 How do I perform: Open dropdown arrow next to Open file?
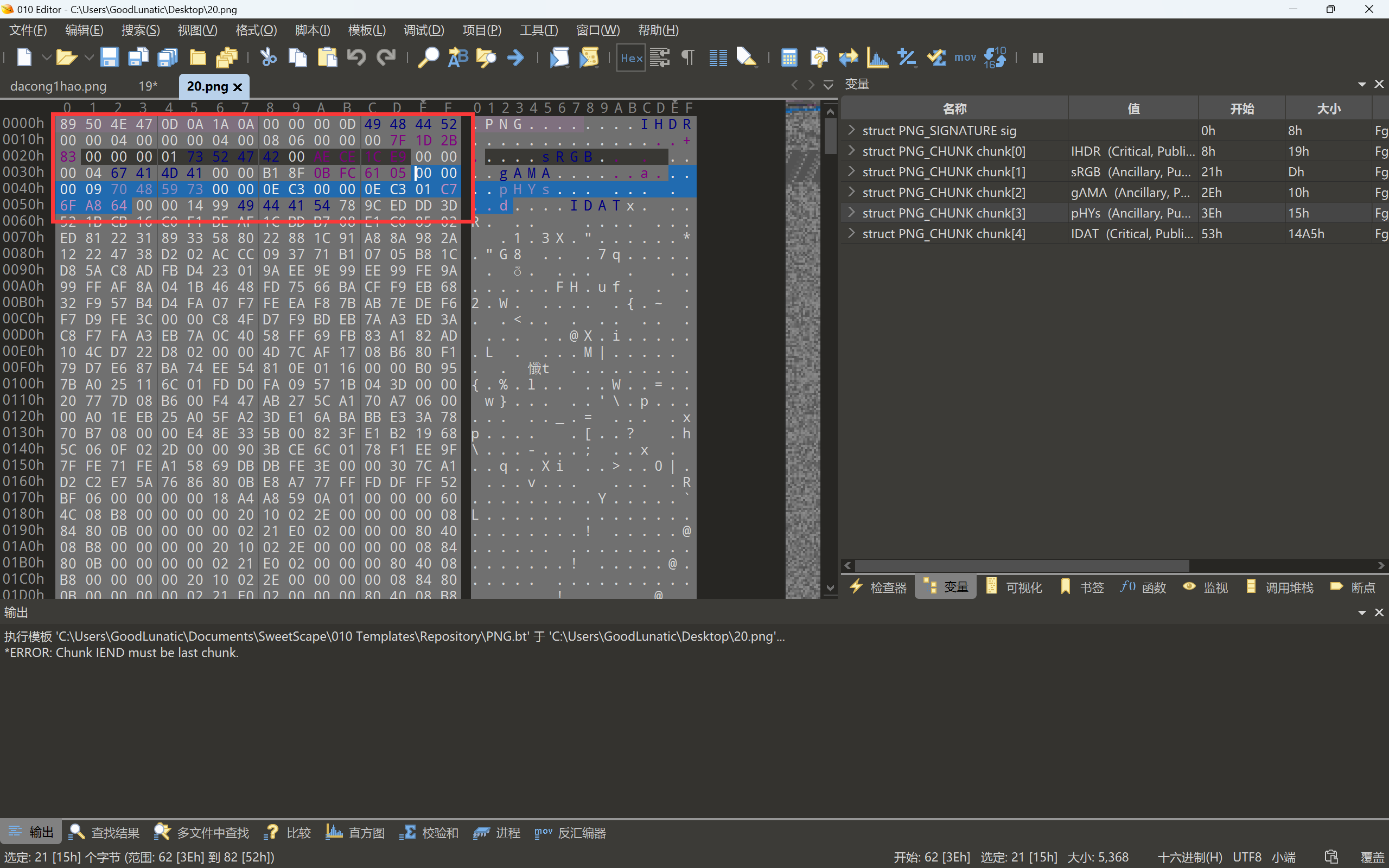(88, 58)
